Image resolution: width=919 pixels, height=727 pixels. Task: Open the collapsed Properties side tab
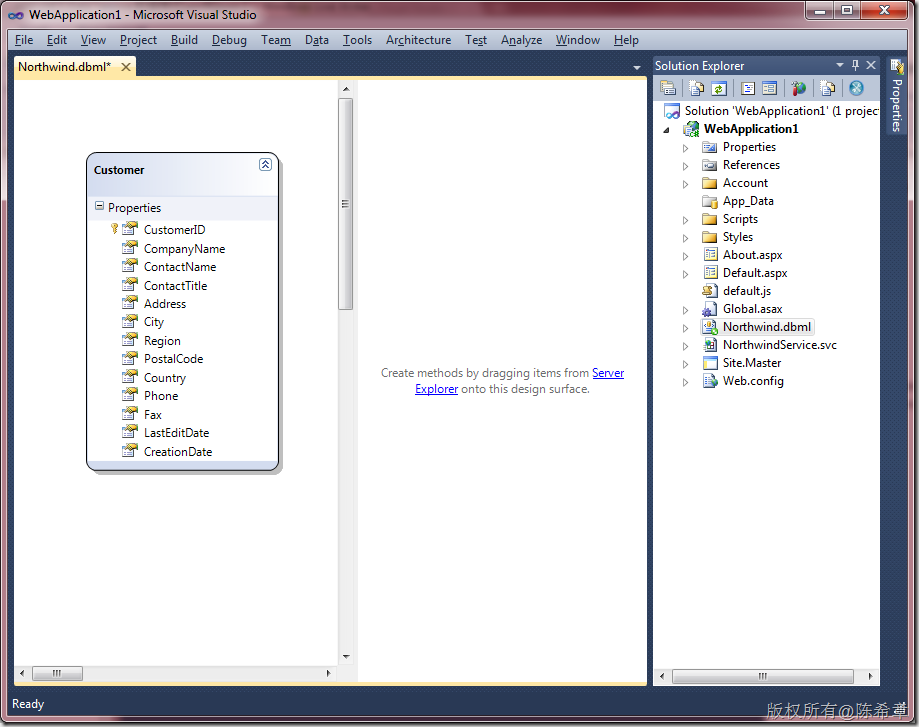[x=897, y=96]
